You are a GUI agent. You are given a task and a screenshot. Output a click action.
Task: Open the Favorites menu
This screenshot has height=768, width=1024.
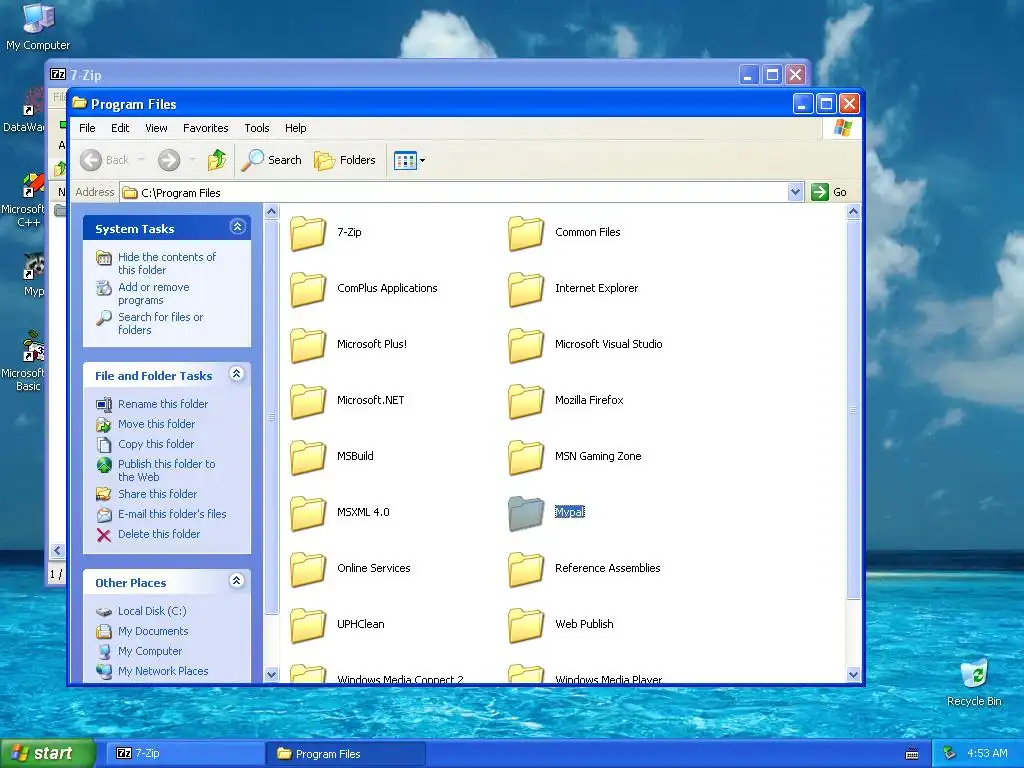(x=206, y=128)
